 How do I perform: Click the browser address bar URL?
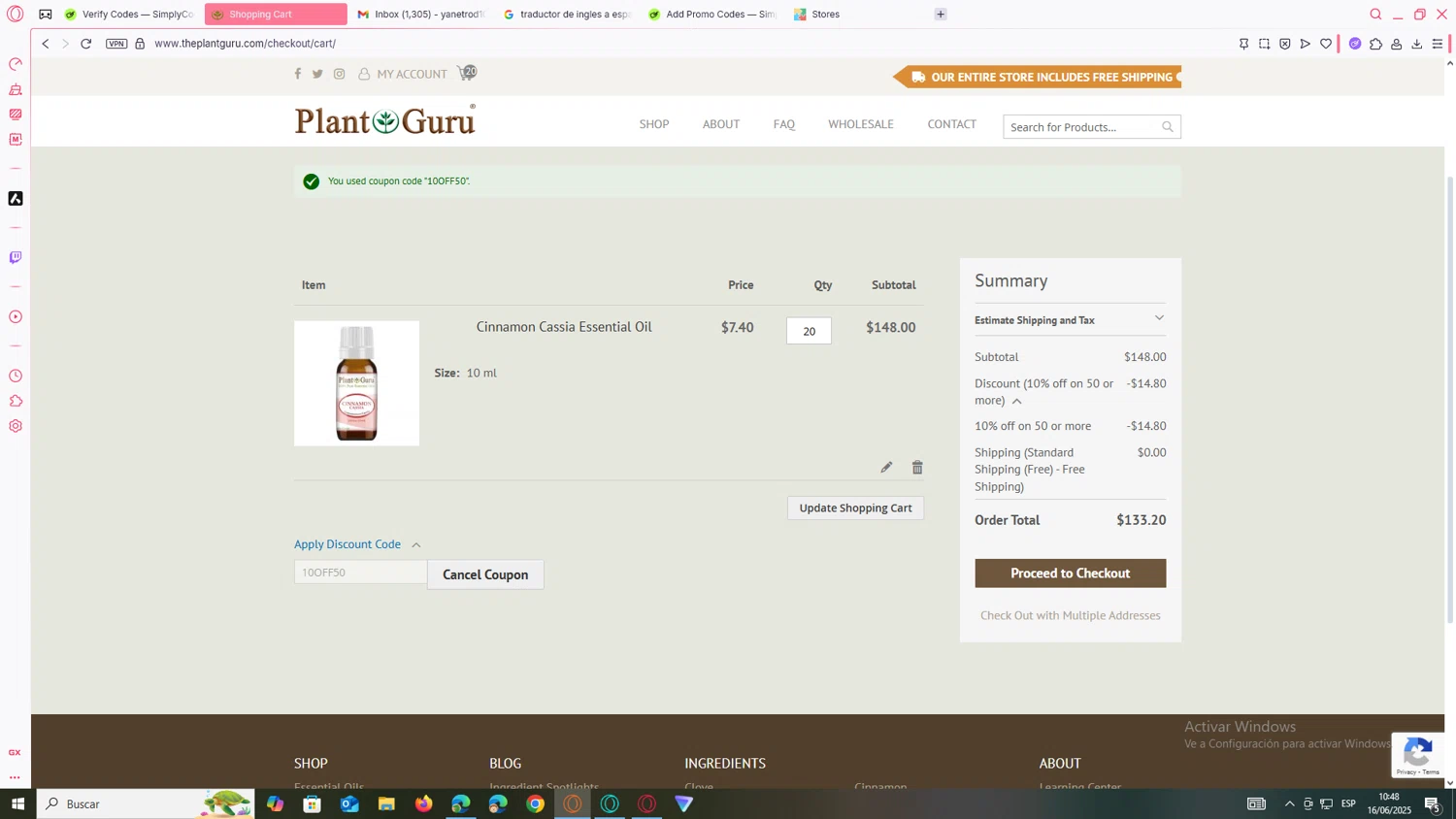coord(245,44)
